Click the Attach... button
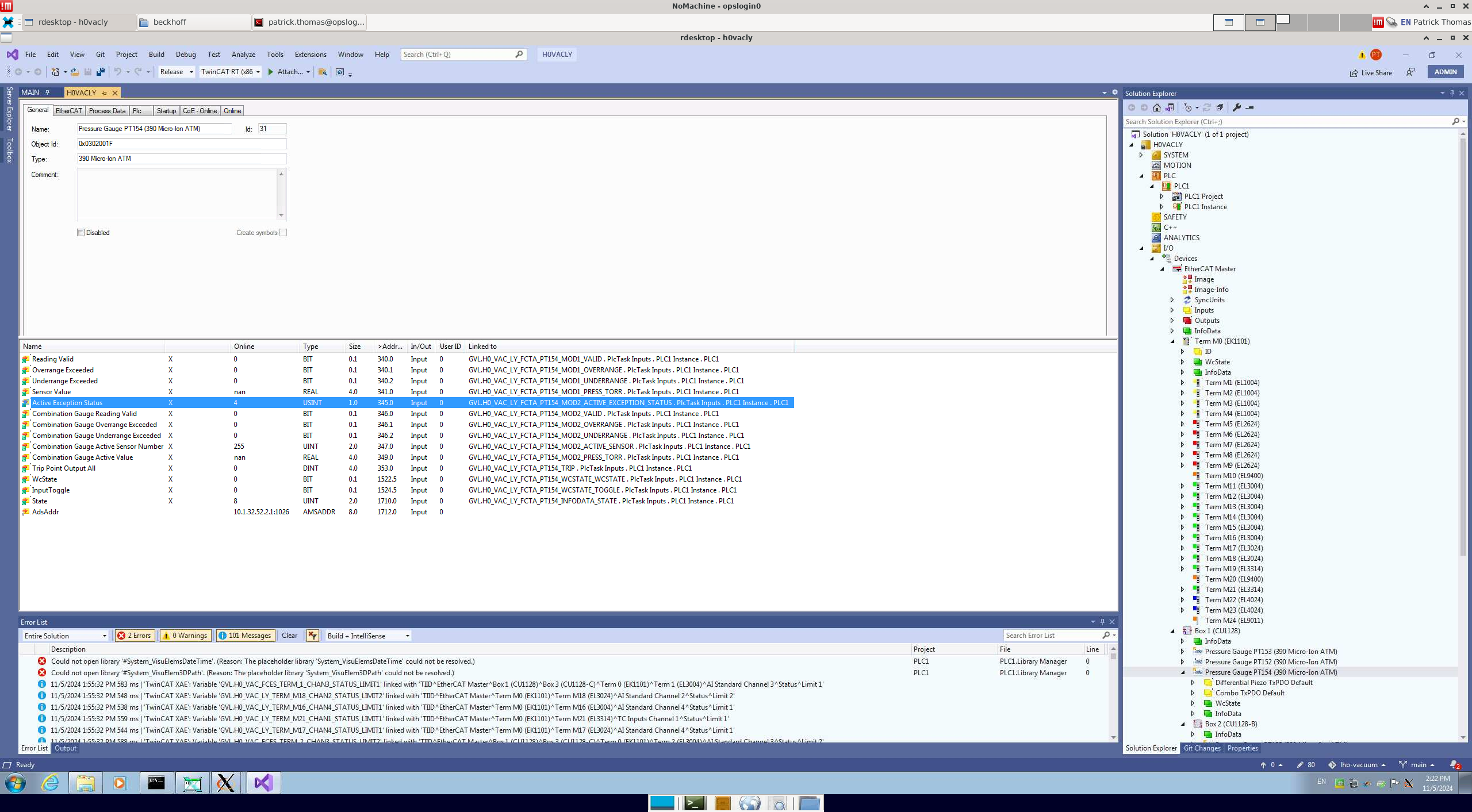Viewport: 1472px width, 812px height. tap(290, 72)
